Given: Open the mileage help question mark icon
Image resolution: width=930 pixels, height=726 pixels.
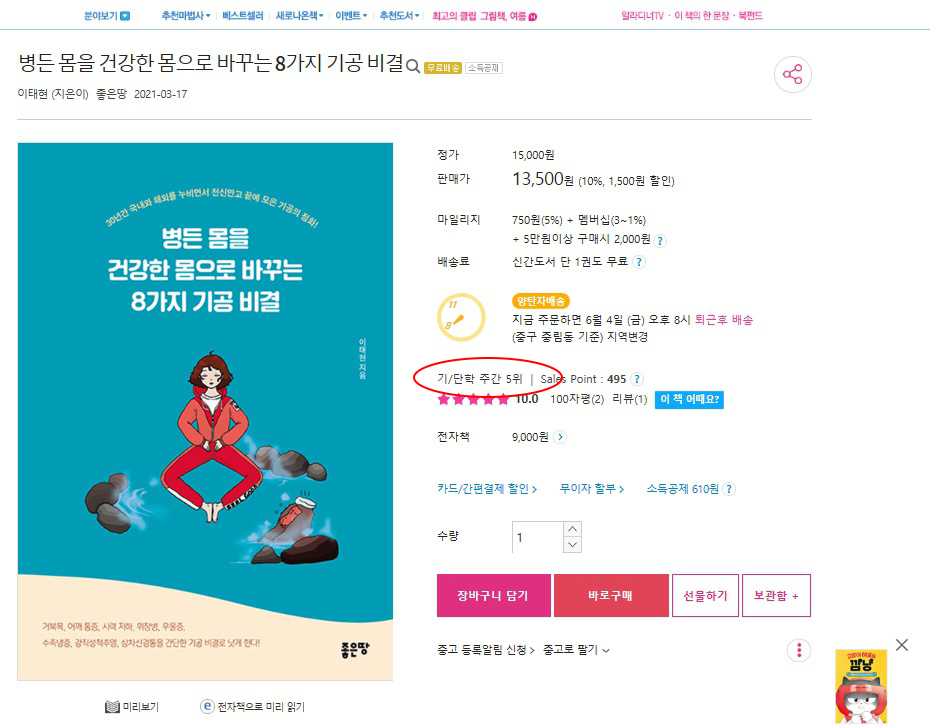Looking at the screenshot, I should [660, 241].
